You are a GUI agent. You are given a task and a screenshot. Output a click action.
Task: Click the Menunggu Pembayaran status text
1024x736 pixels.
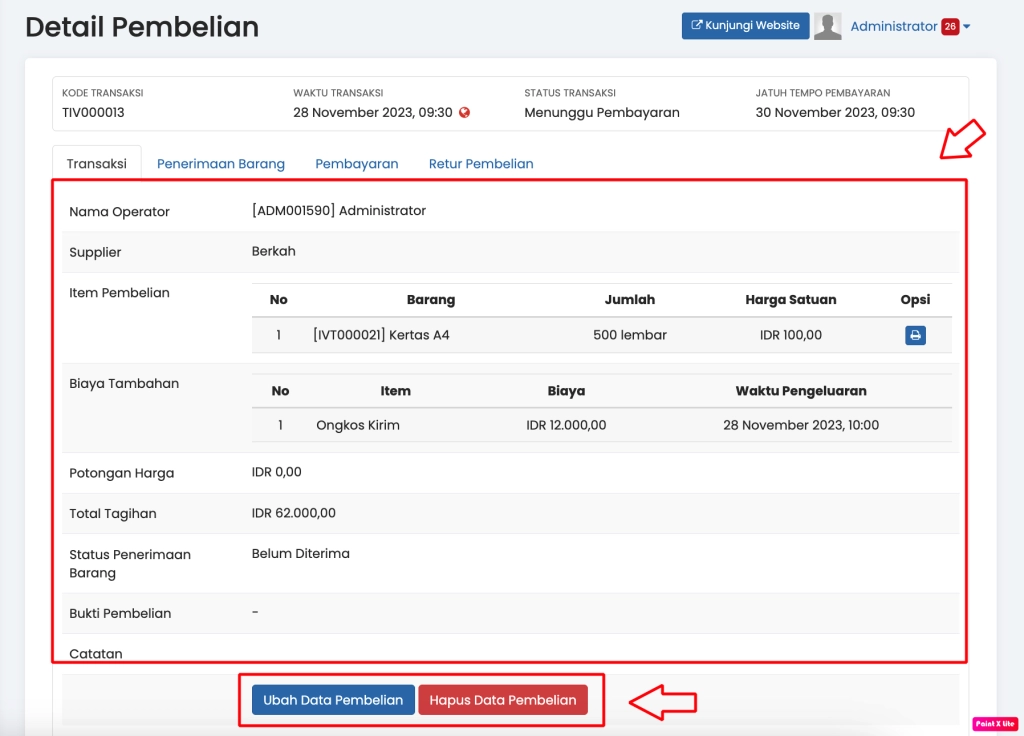coord(601,113)
